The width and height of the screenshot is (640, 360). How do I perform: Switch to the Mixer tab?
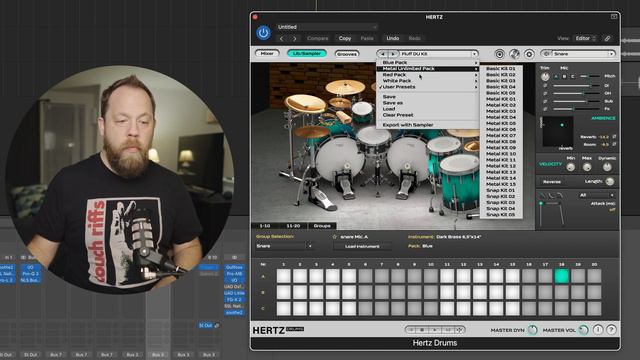click(267, 53)
